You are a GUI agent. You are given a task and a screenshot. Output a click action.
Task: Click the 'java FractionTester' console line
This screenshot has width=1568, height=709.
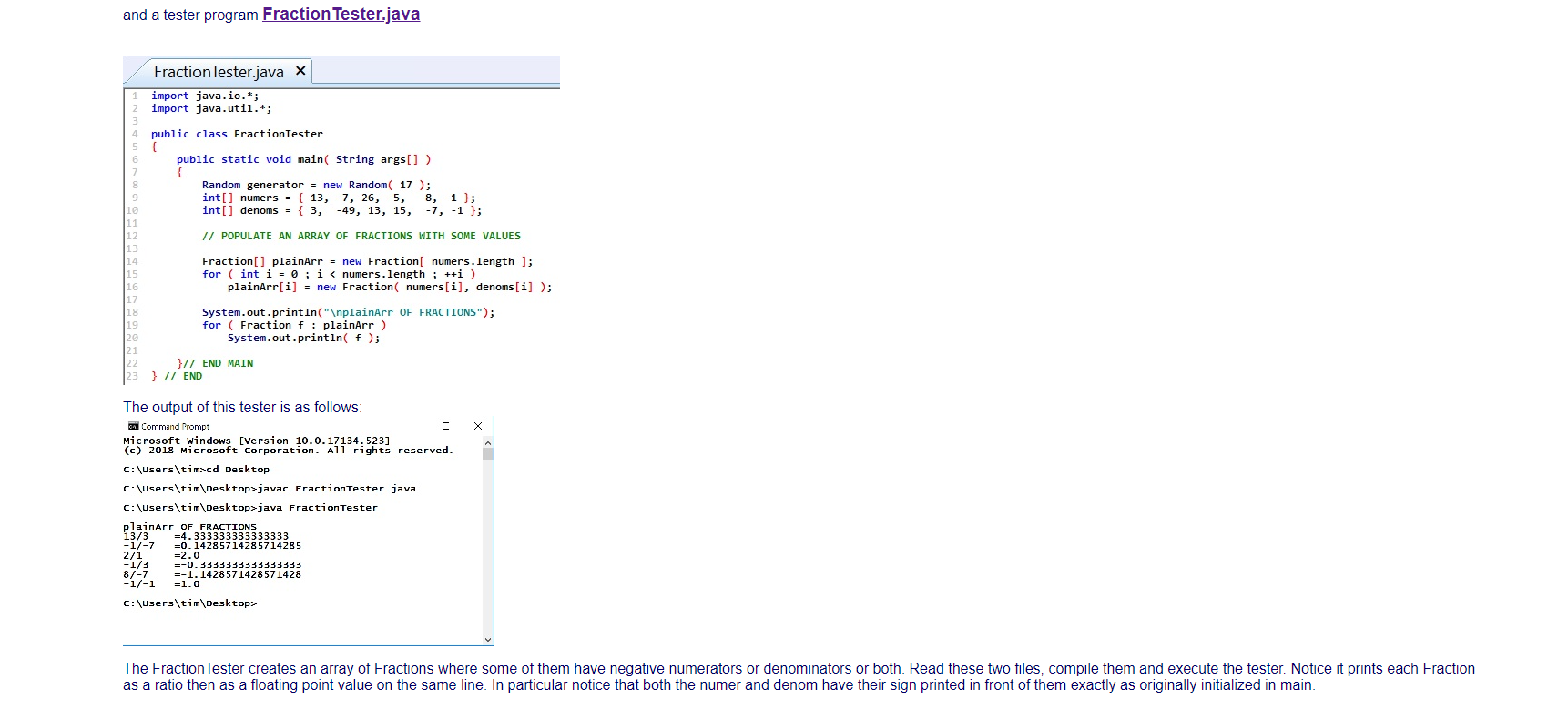tap(250, 508)
